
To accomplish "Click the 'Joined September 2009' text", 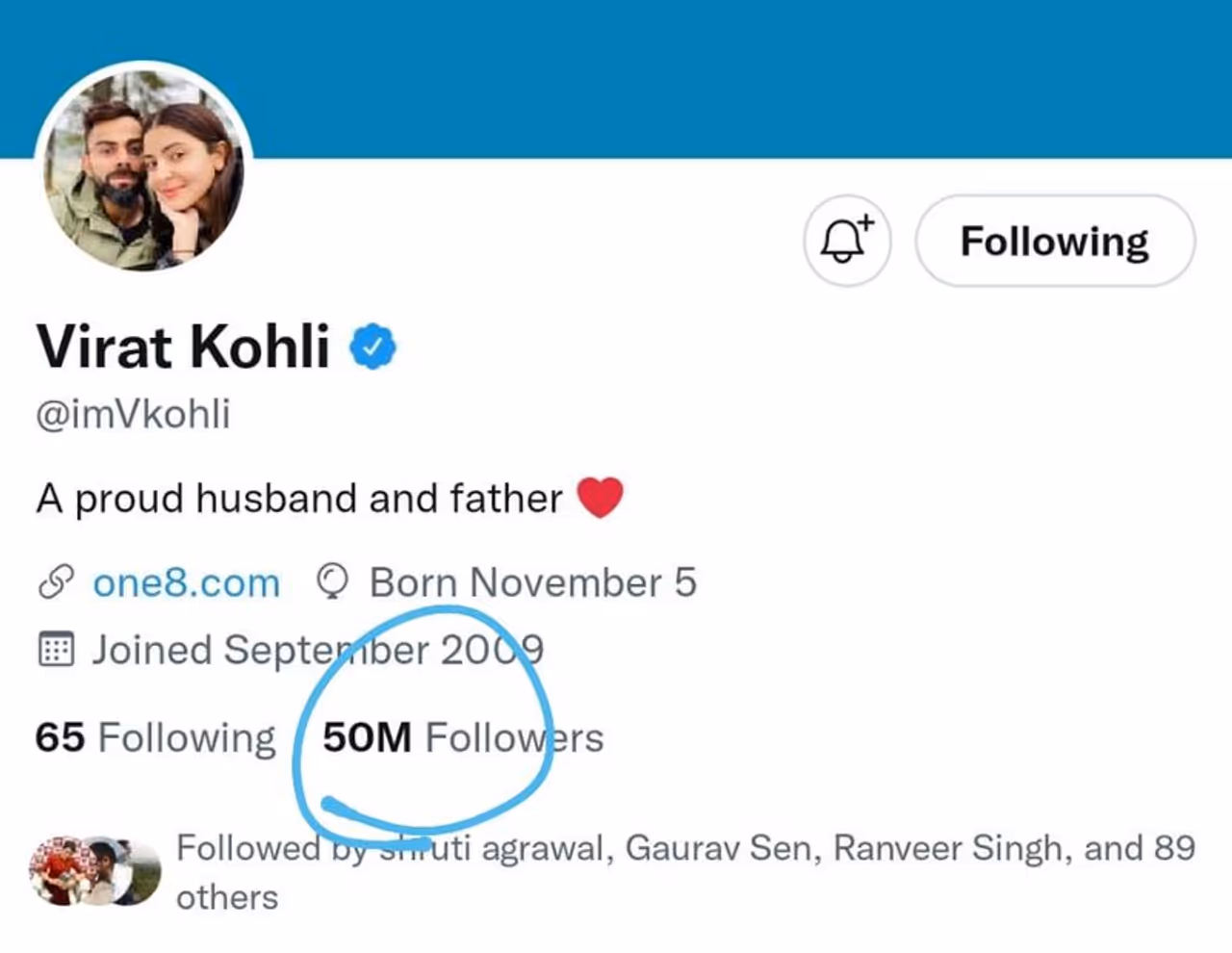I will (x=318, y=650).
